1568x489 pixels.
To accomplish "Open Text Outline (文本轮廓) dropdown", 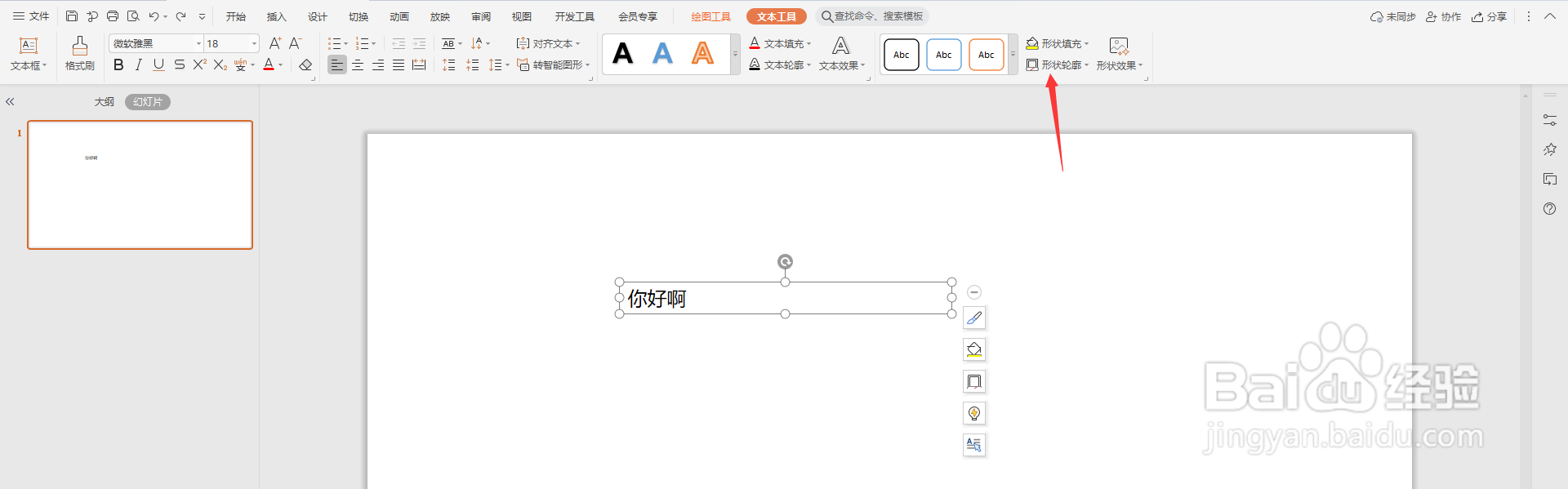I will click(x=780, y=64).
